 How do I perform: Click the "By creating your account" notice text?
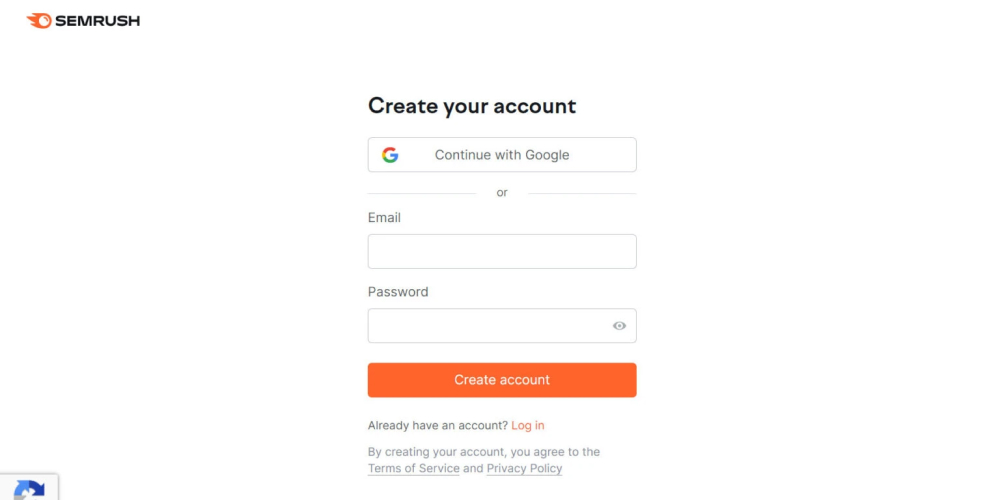coord(484,452)
